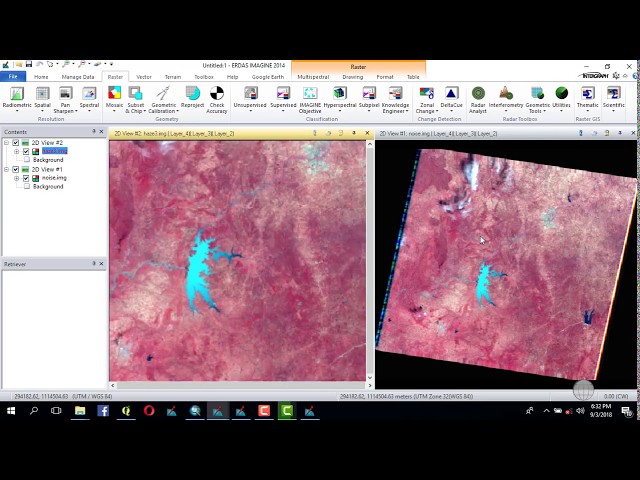
Task: Open Opera browser from taskbar
Action: 149,411
